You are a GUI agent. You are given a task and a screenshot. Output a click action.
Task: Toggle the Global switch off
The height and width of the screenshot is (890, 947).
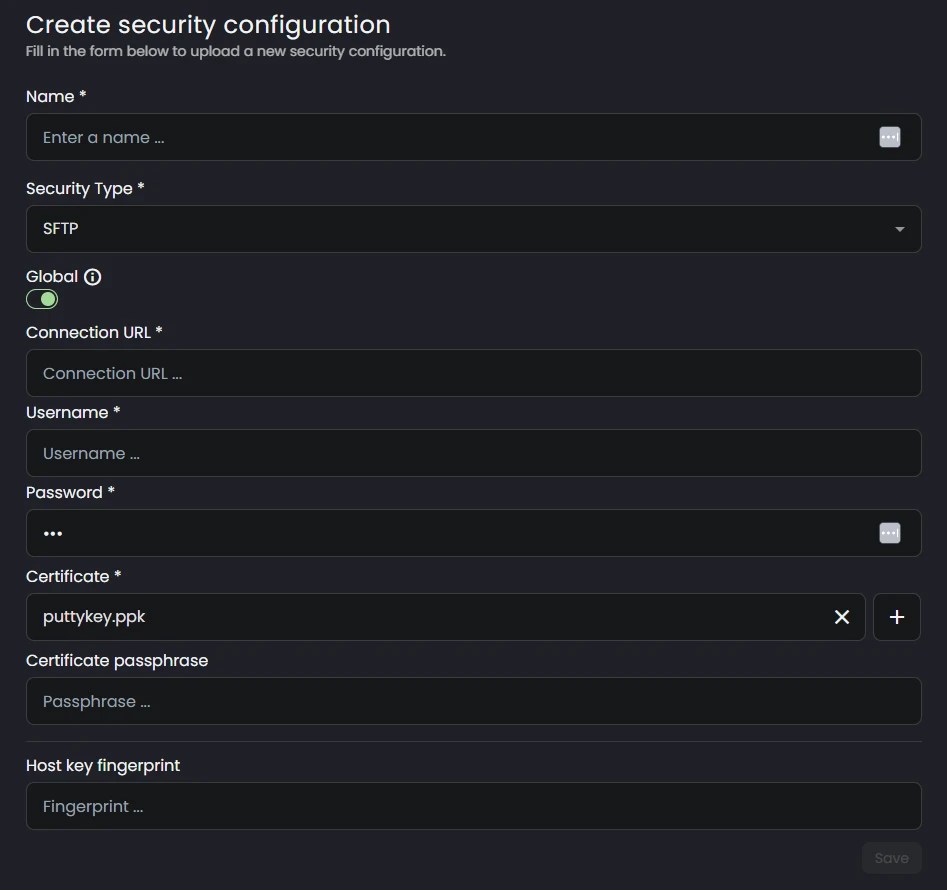(42, 298)
